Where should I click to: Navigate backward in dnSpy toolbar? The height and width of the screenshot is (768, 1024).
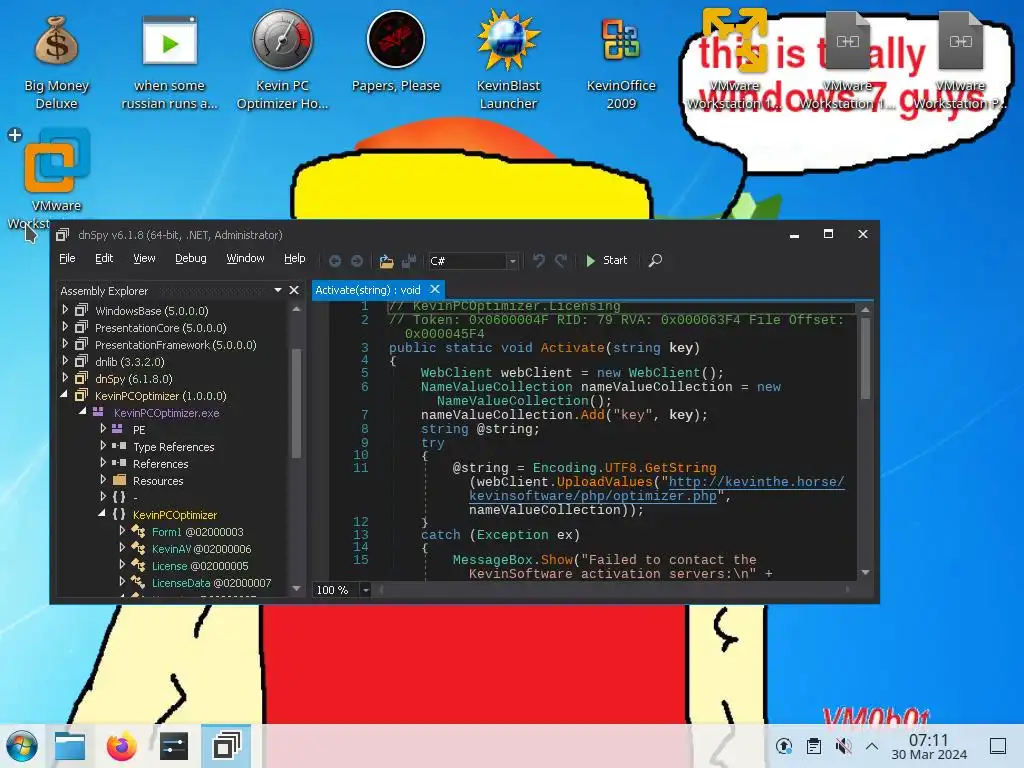[334, 261]
